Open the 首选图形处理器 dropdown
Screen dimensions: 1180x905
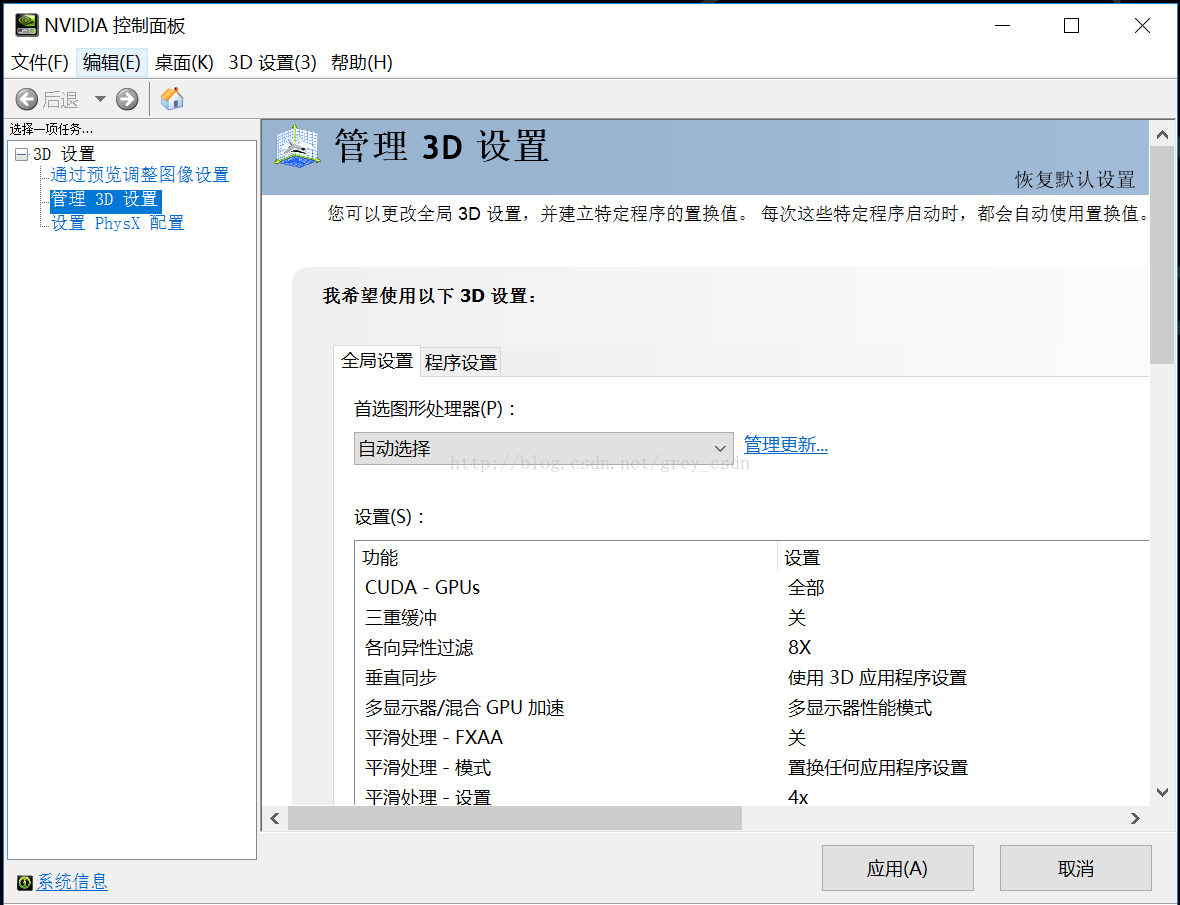click(x=543, y=448)
